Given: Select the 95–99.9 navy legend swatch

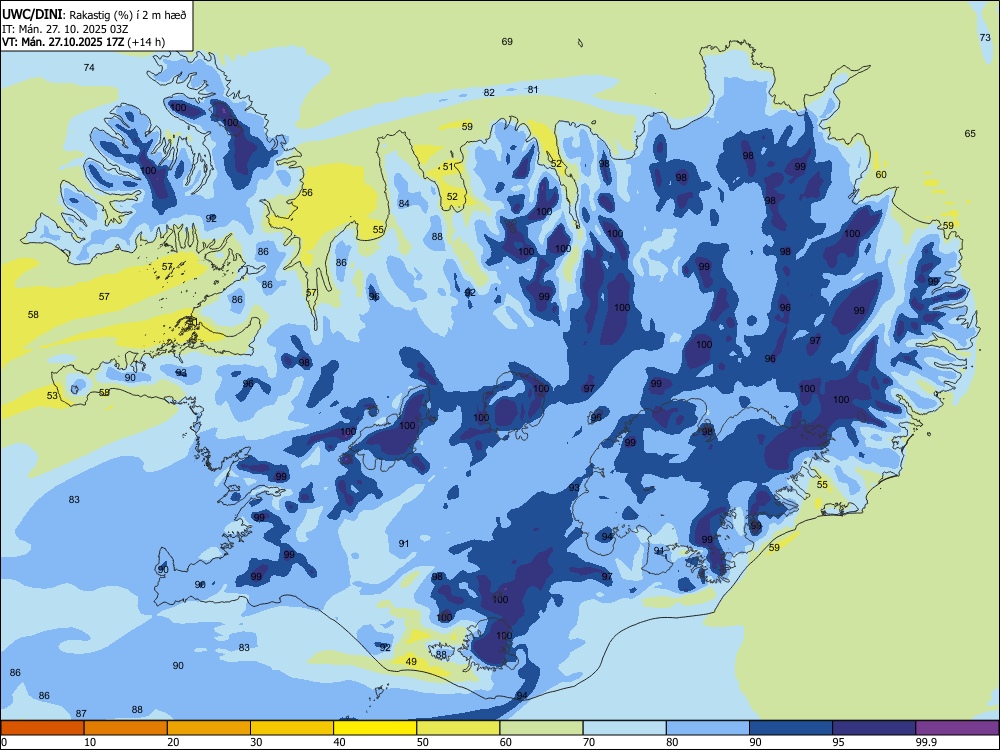Looking at the screenshot, I should [x=874, y=728].
